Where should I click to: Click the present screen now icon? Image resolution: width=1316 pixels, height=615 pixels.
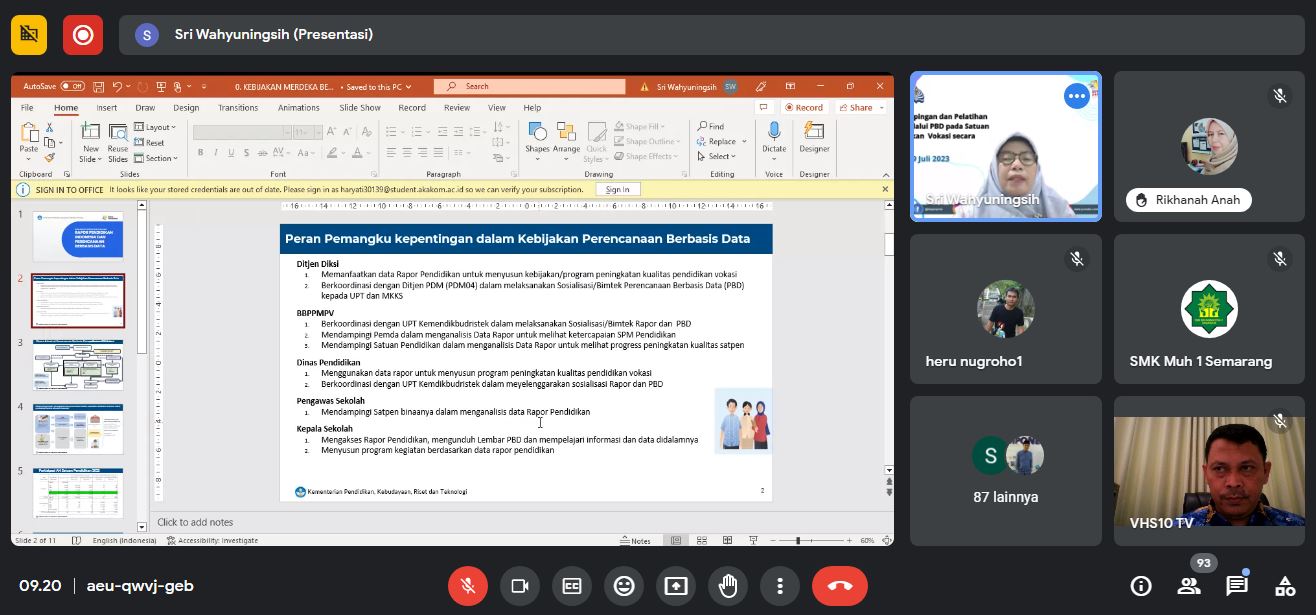pos(675,586)
